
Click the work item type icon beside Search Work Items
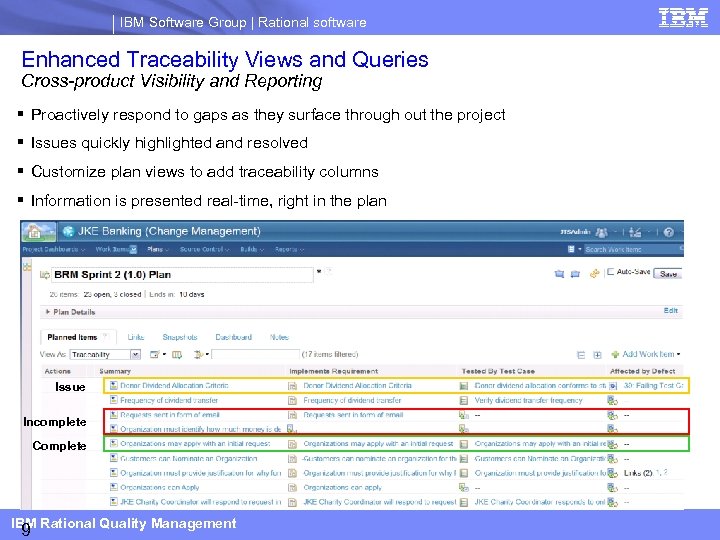pyautogui.click(x=571, y=249)
